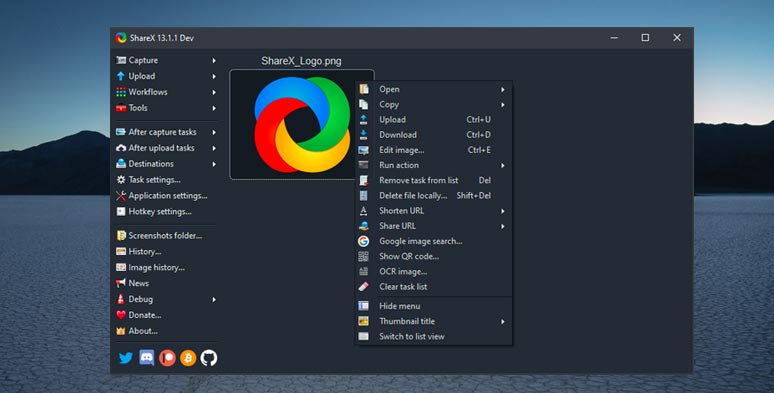The image size is (774, 393).
Task: Select Switch to list view
Action: pos(433,336)
